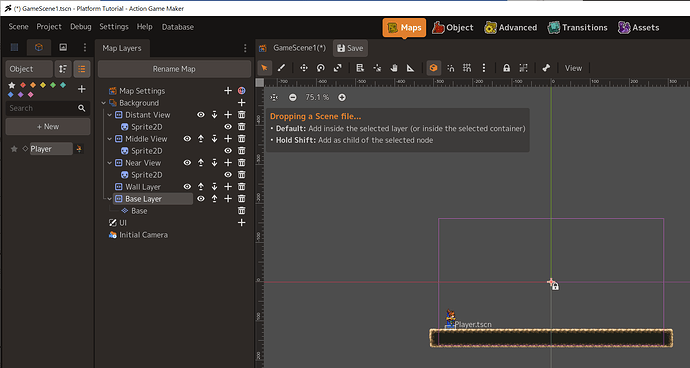Click the Rename Map button
Screen dimensions: 690x368
click(x=174, y=69)
